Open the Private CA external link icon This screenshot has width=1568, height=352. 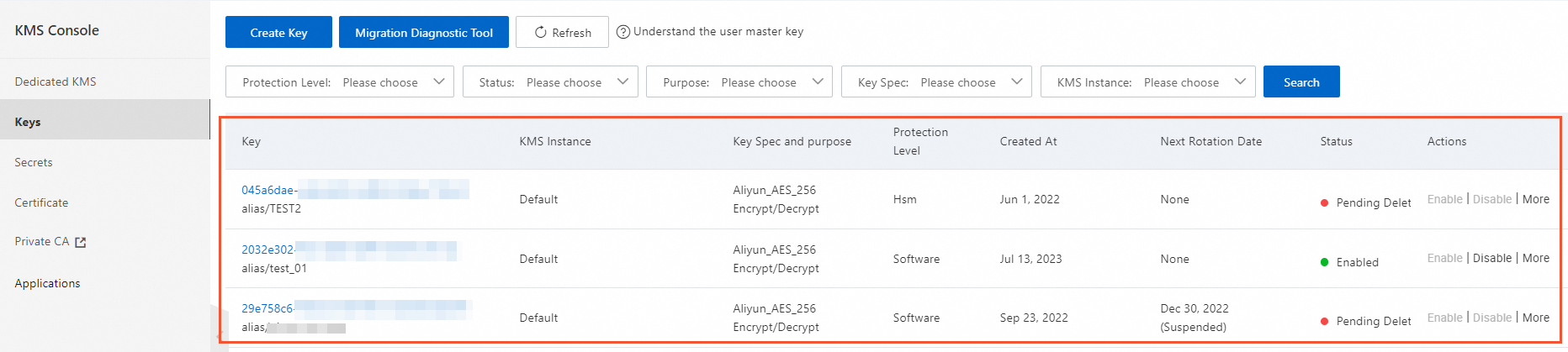(81, 242)
